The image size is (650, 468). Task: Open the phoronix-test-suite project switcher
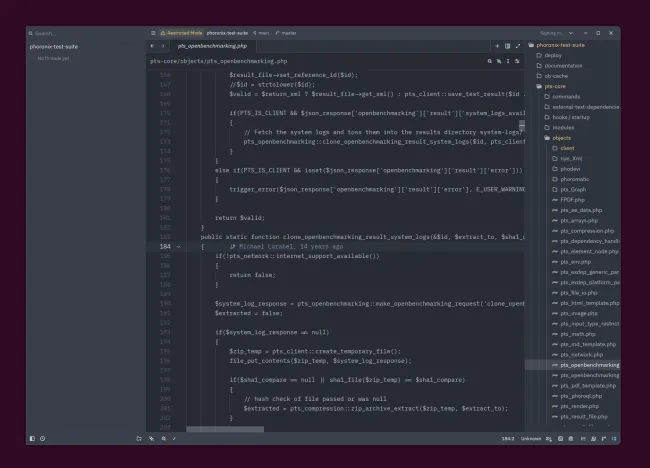[x=227, y=33]
